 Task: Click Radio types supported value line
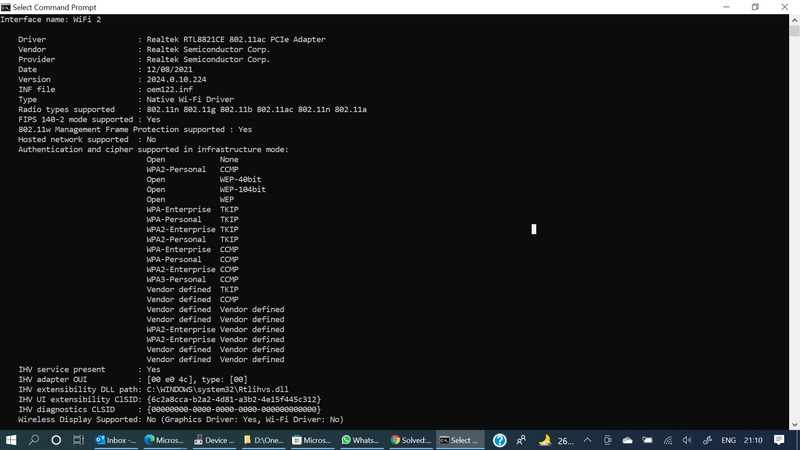[257, 110]
